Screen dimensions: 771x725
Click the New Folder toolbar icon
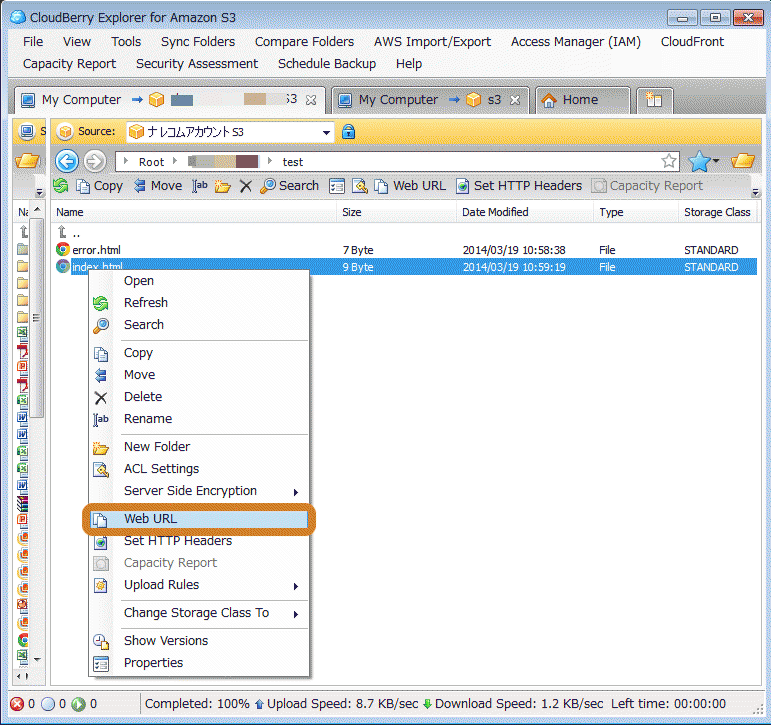pyautogui.click(x=222, y=186)
